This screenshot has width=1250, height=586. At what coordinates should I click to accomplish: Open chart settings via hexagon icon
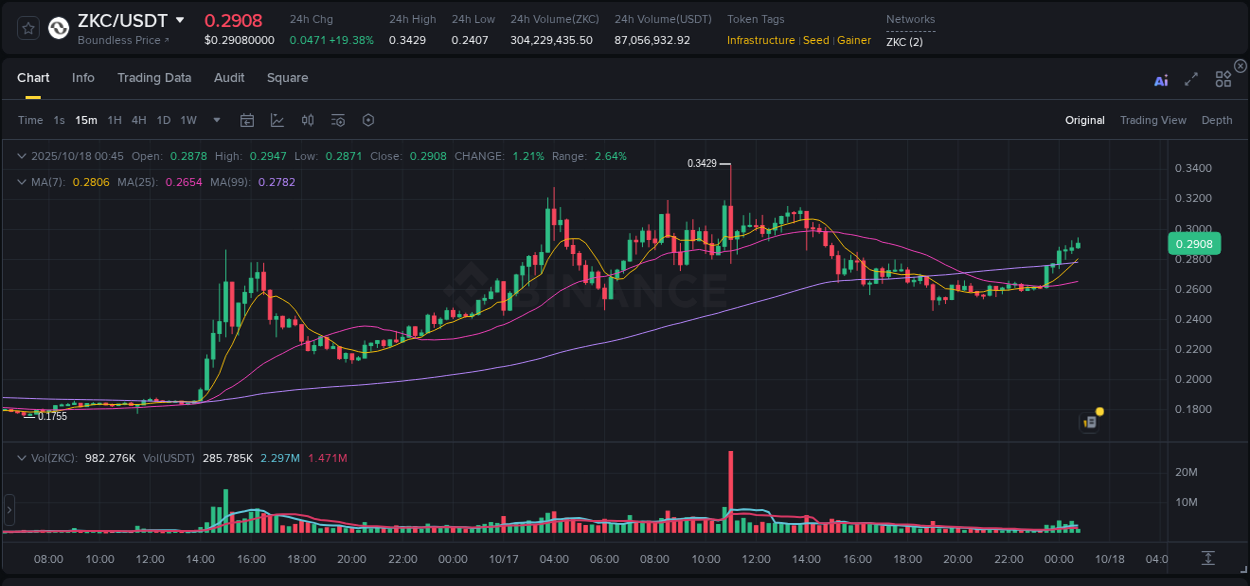(368, 120)
